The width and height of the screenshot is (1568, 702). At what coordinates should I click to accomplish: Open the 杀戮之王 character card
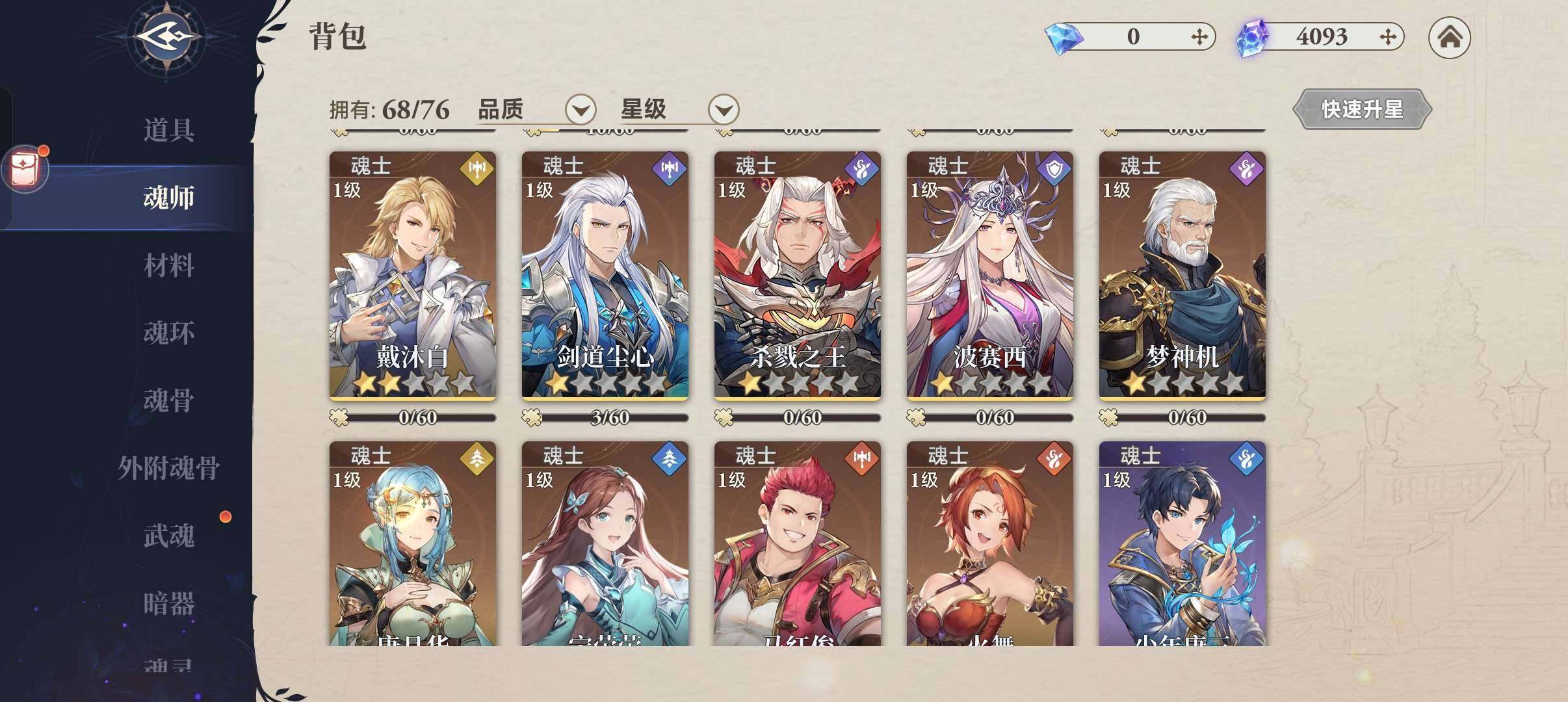797,276
